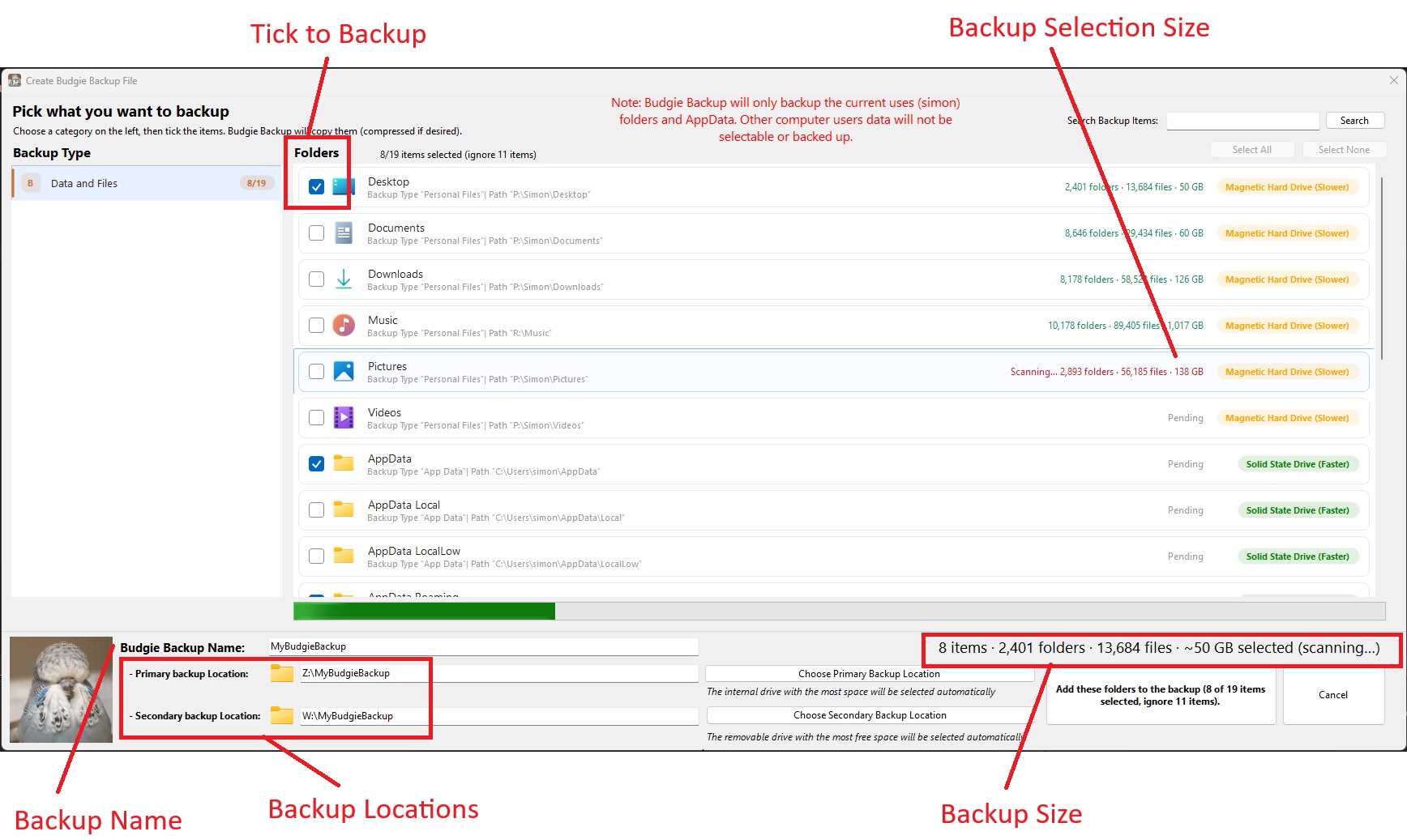This screenshot has height=840, width=1407.
Task: Click the Primary backup Location folder icon
Action: [x=282, y=673]
